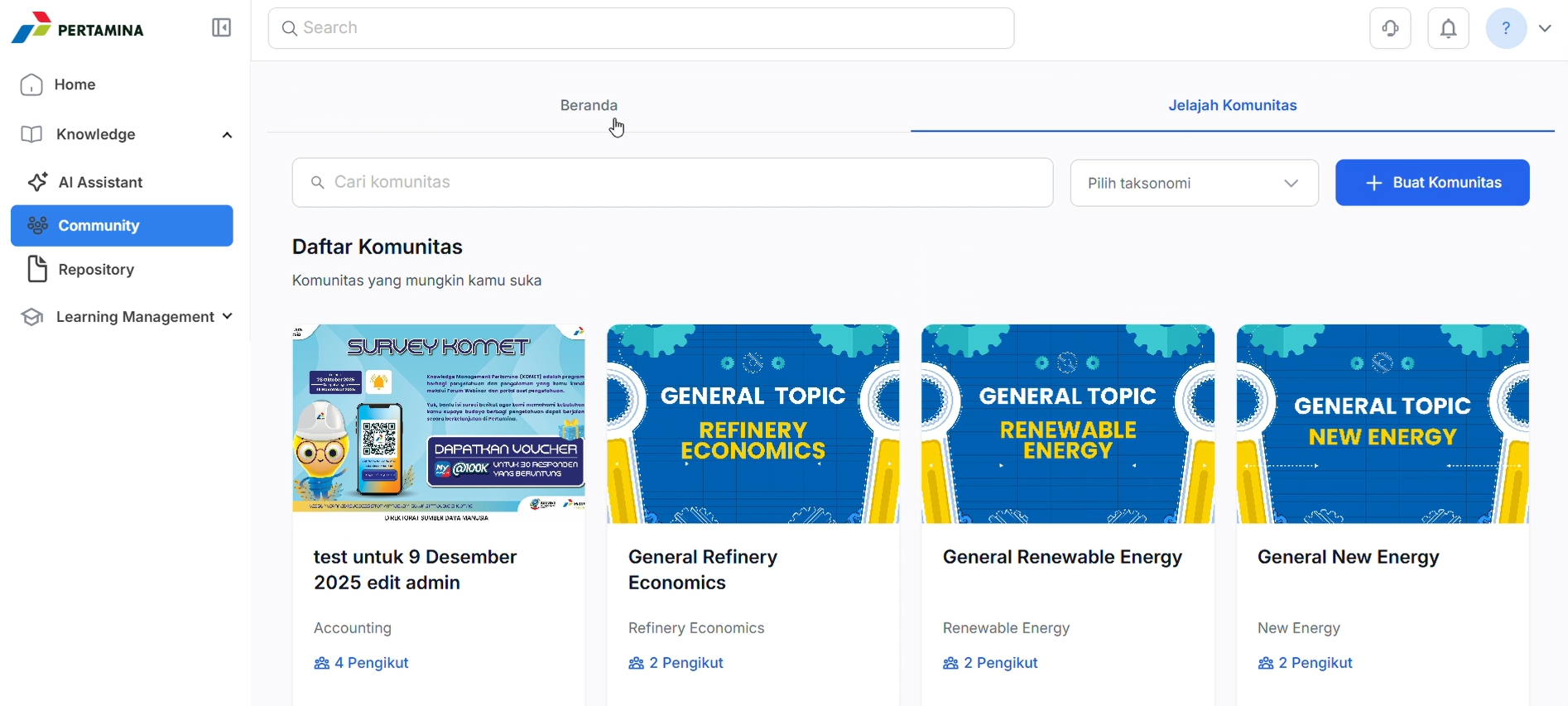Select the Community sidebar item
This screenshot has height=706, width=1568.
point(122,226)
